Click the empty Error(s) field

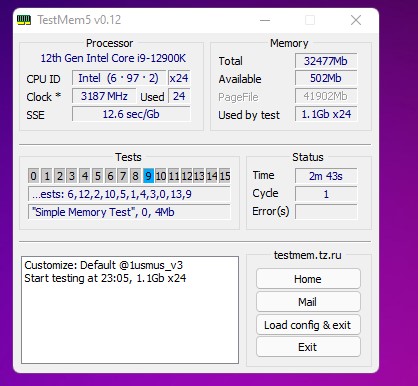(x=326, y=212)
